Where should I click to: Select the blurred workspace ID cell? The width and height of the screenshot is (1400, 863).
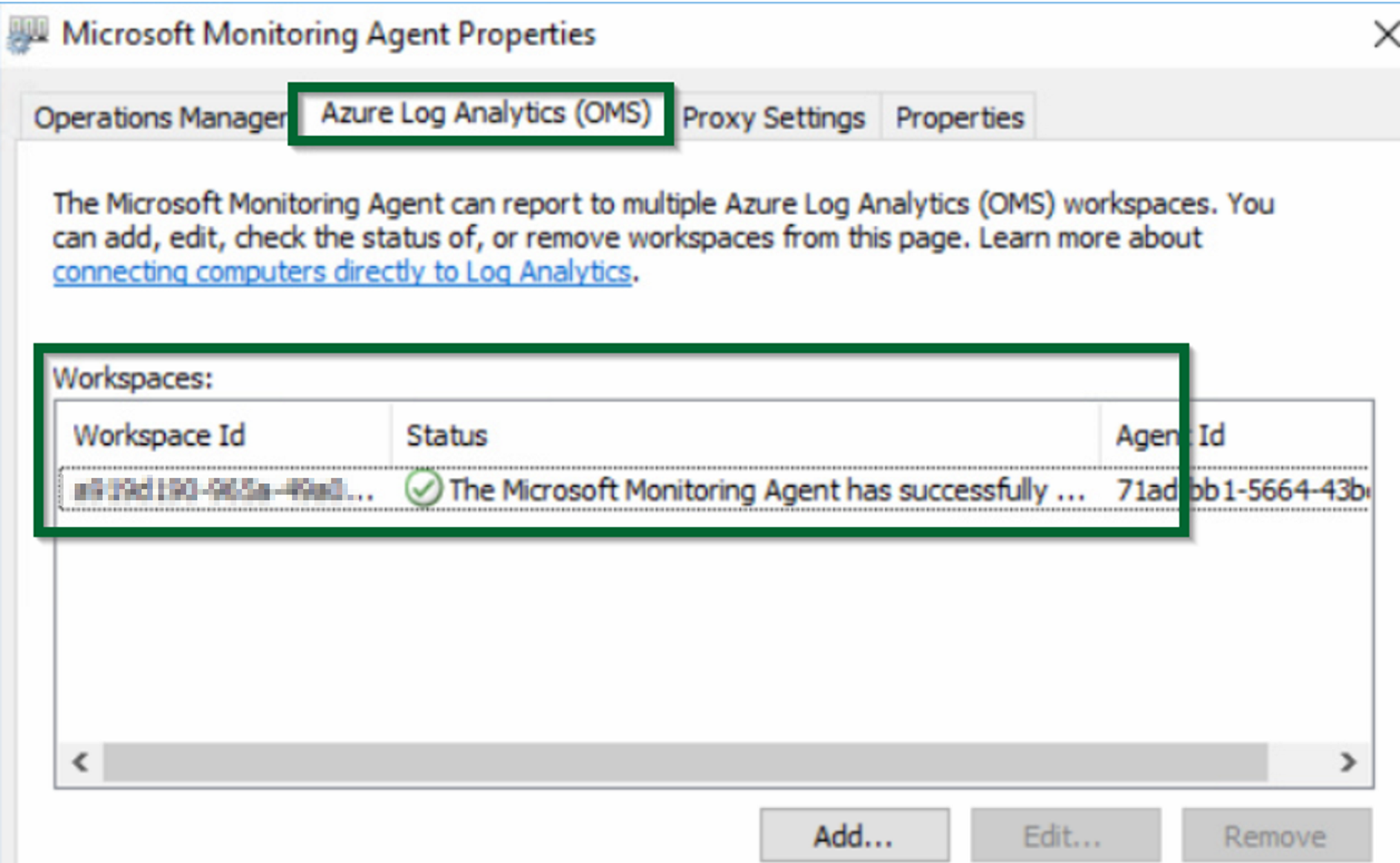224,490
